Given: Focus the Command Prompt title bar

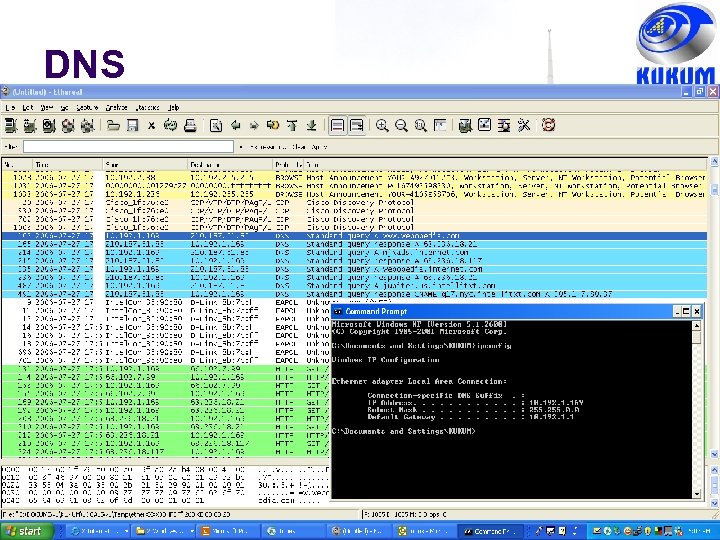Looking at the screenshot, I should 501,311.
